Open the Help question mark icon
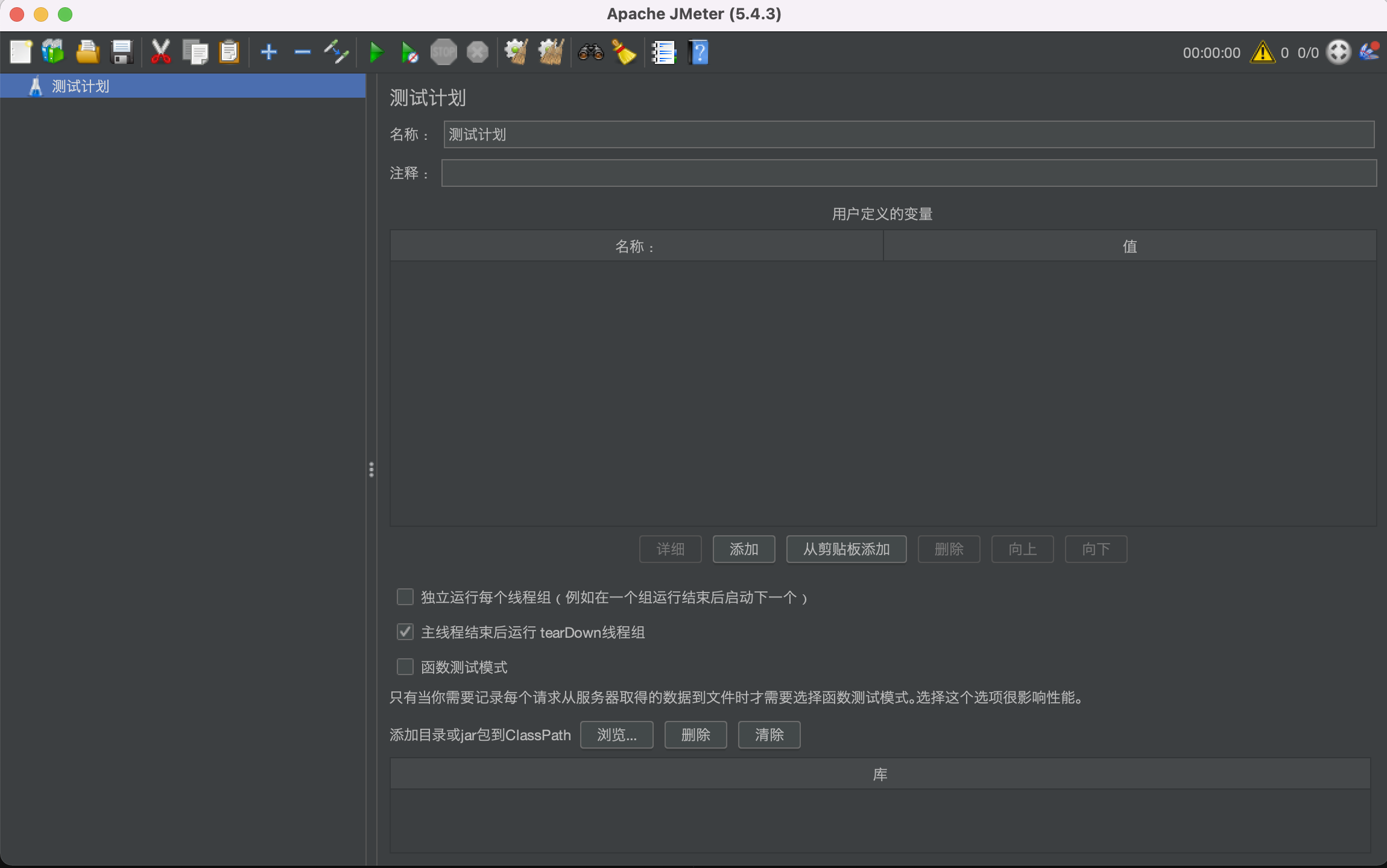The width and height of the screenshot is (1387, 868). click(x=698, y=52)
